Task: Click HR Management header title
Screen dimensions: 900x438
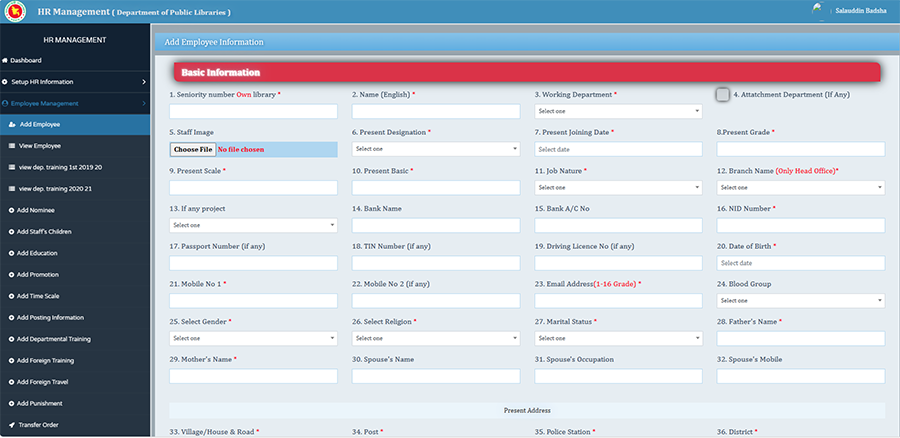Action: (73, 11)
